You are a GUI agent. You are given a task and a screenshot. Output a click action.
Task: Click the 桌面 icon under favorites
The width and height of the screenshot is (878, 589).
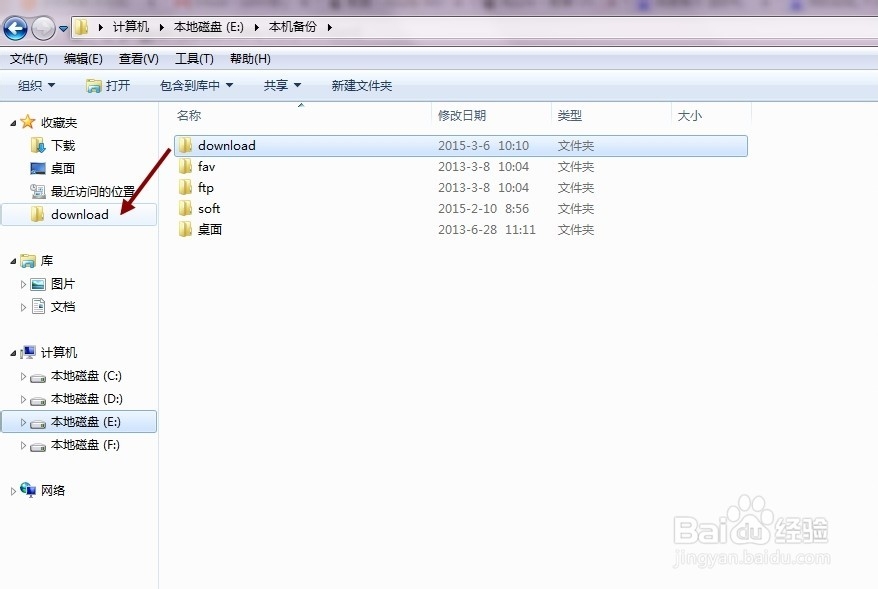coord(38,169)
